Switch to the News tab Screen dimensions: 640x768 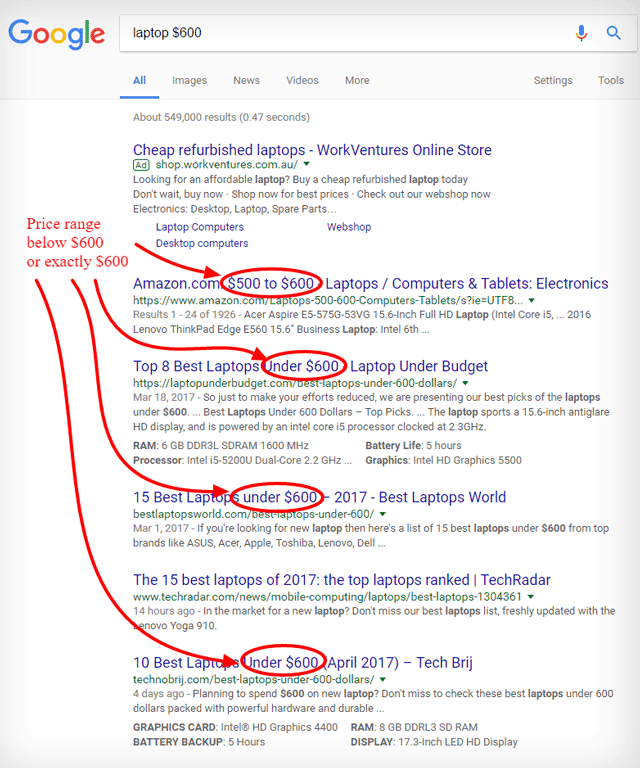(x=246, y=80)
